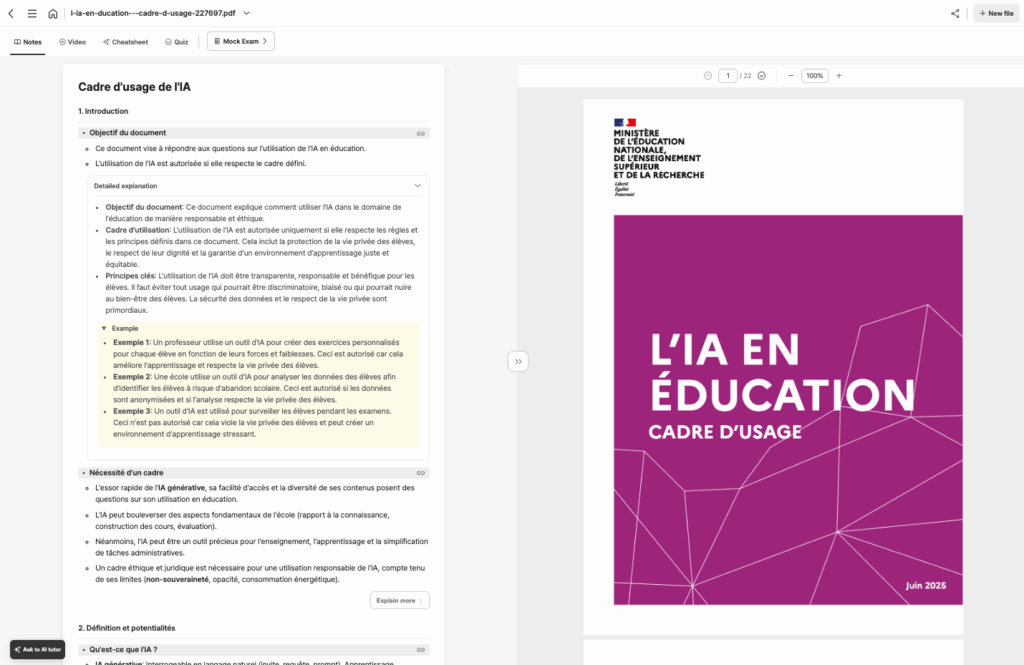
Task: Zoom in the PDF with plus icon
Action: [839, 76]
